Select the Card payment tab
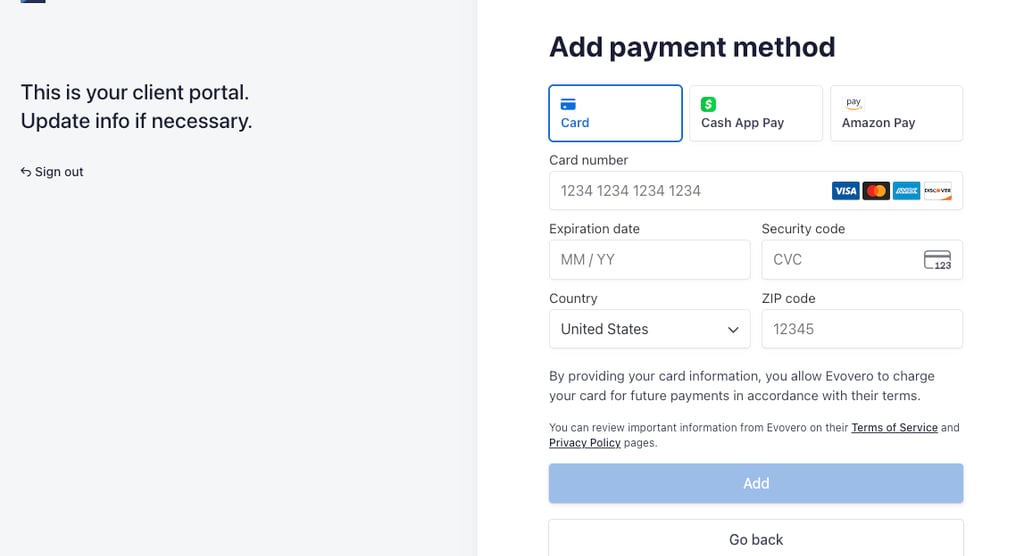Image resolution: width=1024 pixels, height=556 pixels. [x=615, y=113]
